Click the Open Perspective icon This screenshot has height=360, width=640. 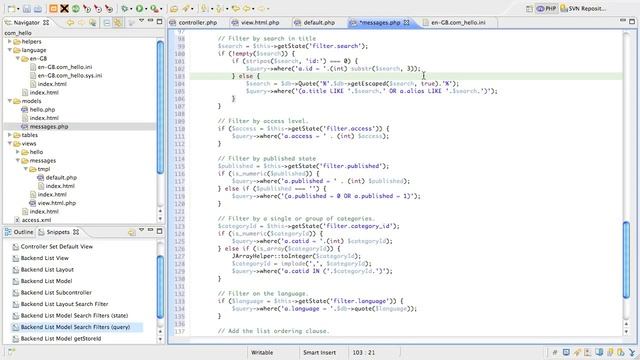(x=529, y=9)
